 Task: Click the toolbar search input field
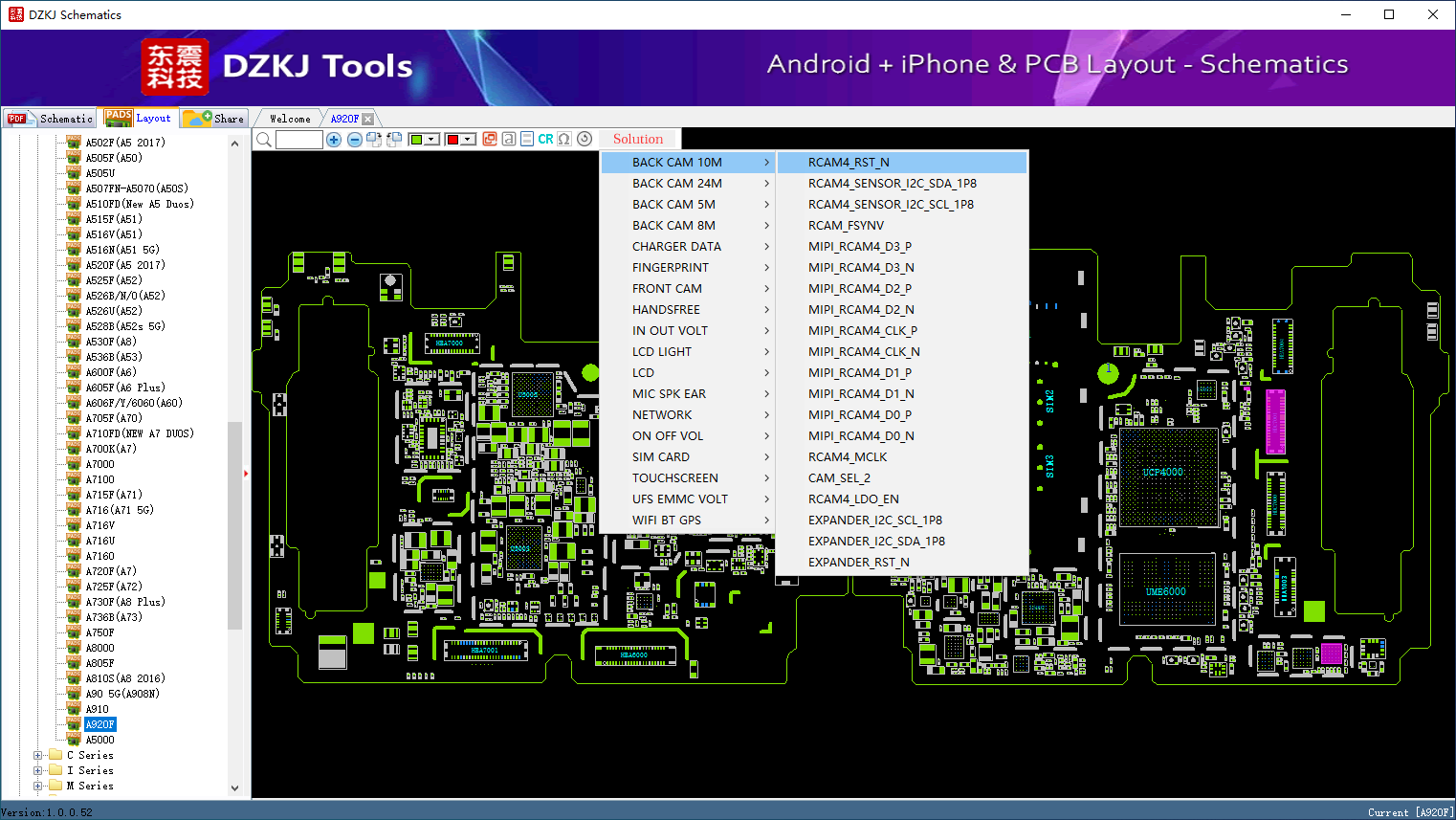(x=299, y=140)
